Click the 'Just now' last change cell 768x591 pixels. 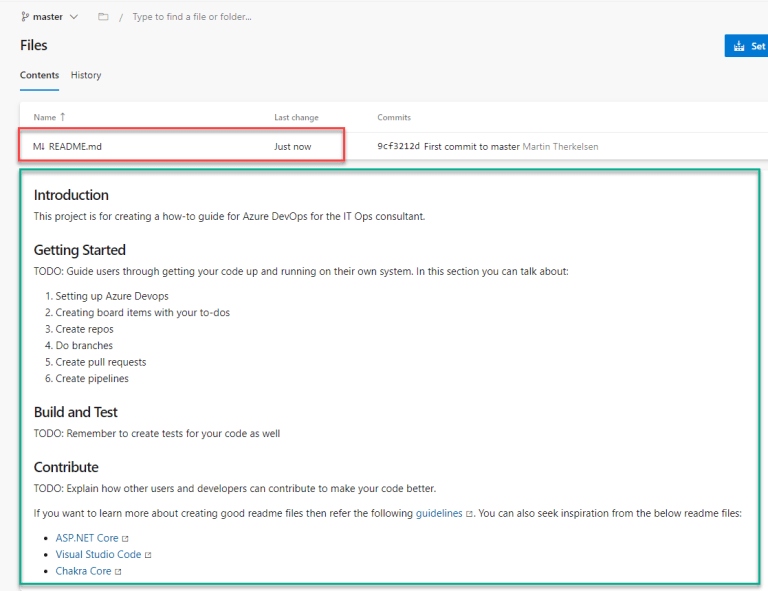tap(292, 146)
